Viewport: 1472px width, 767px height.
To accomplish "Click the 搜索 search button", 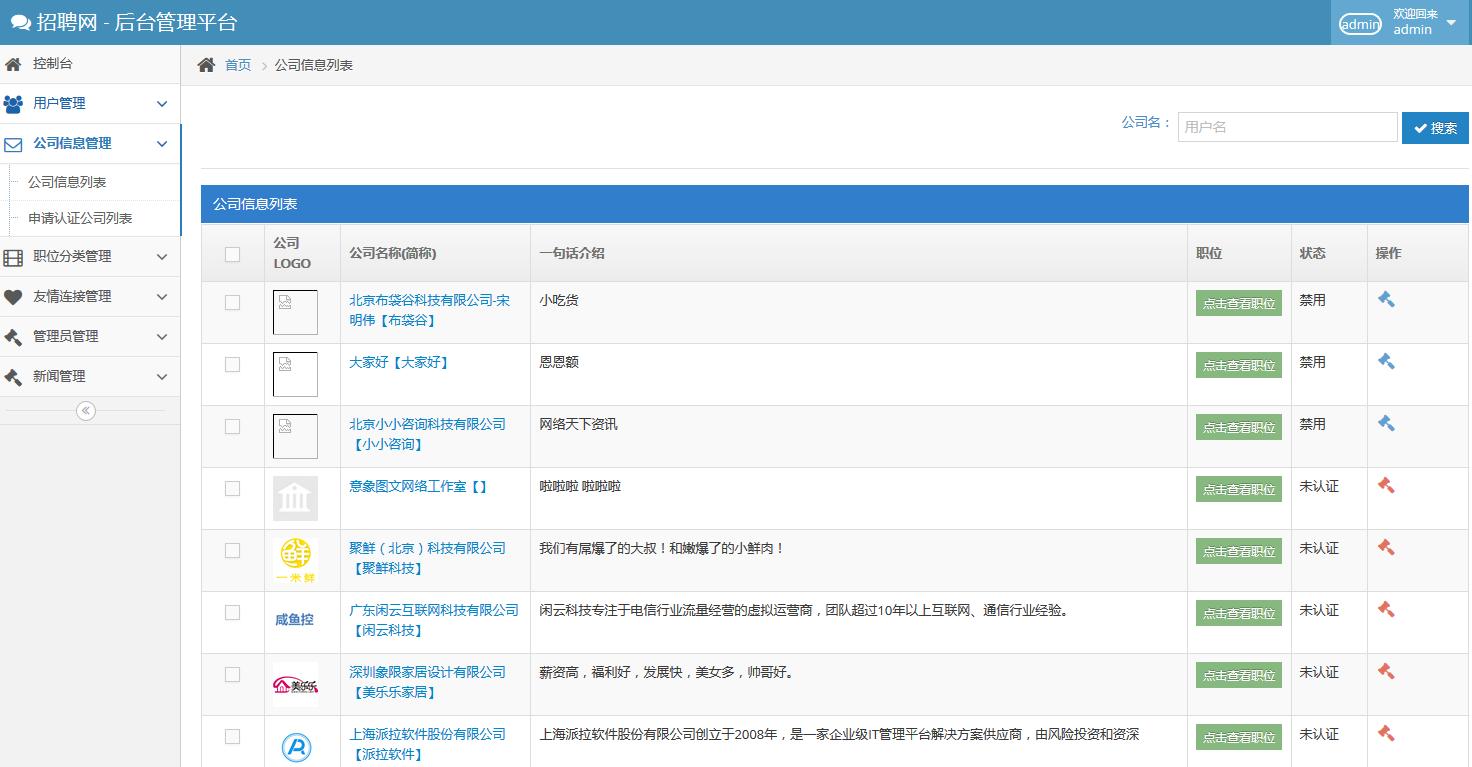I will 1435,128.
